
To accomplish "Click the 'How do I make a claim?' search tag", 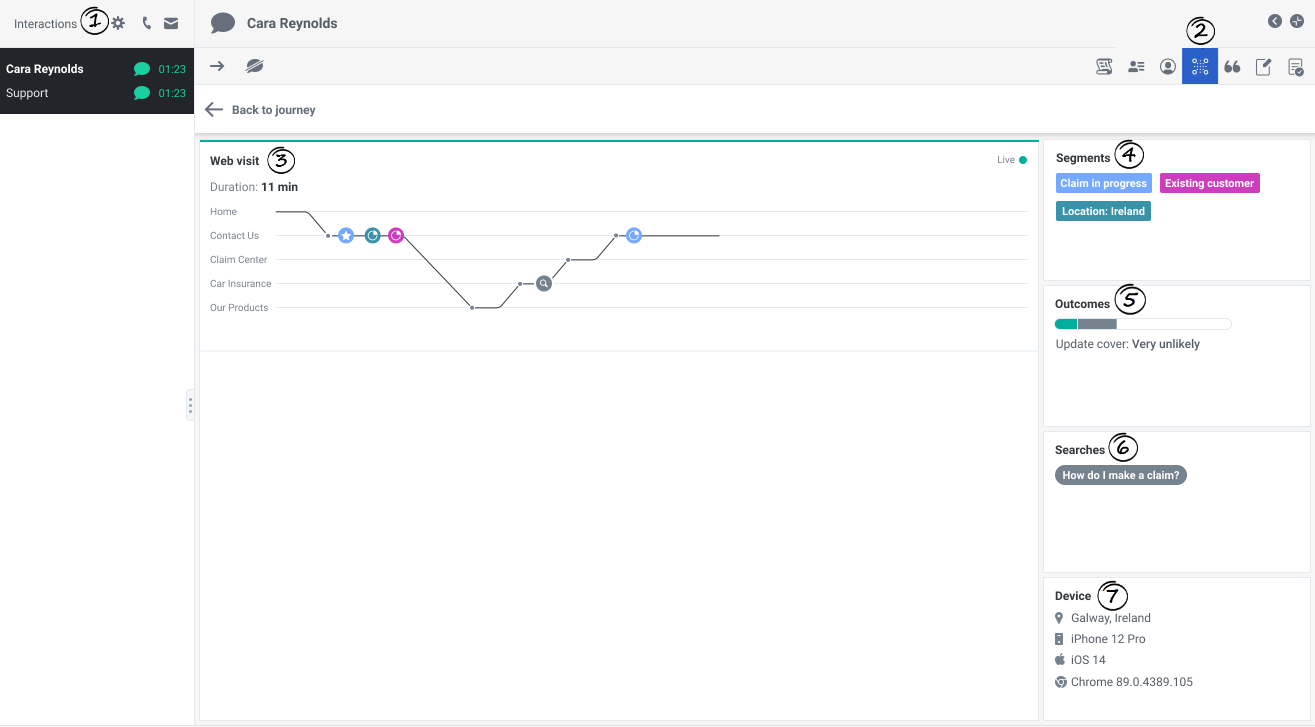I will pos(1121,475).
